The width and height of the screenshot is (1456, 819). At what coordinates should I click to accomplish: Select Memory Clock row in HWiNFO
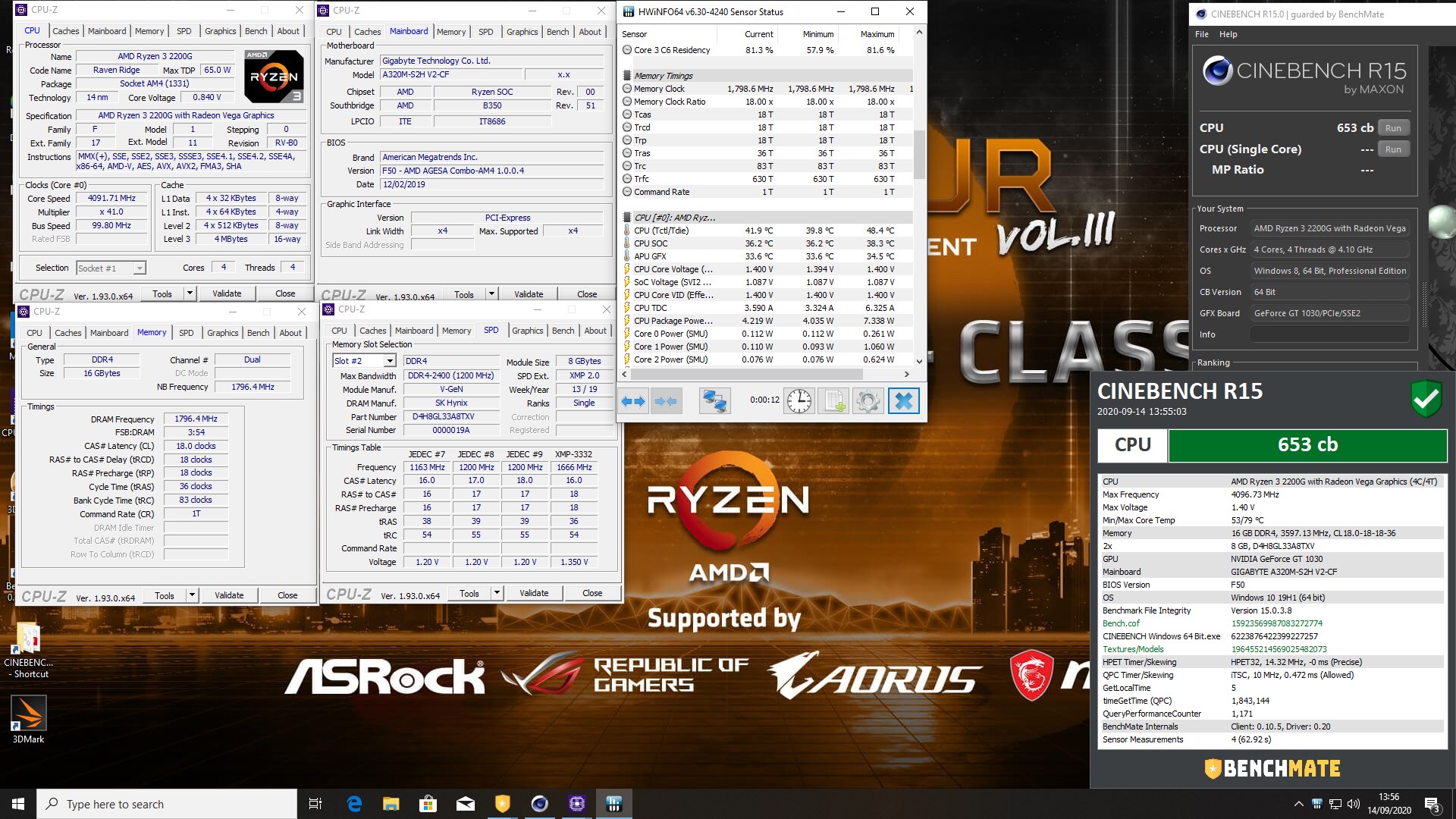tap(767, 89)
